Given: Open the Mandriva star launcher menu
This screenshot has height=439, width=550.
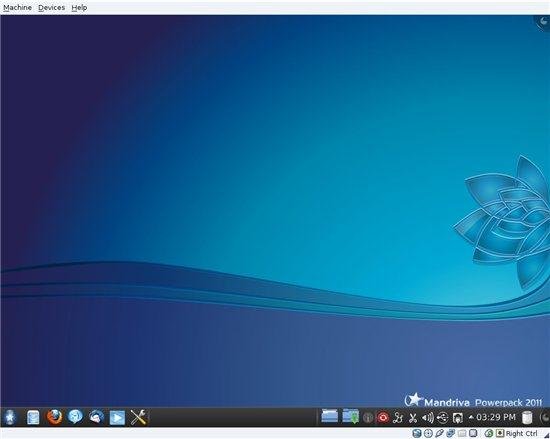Looking at the screenshot, I should (10, 417).
